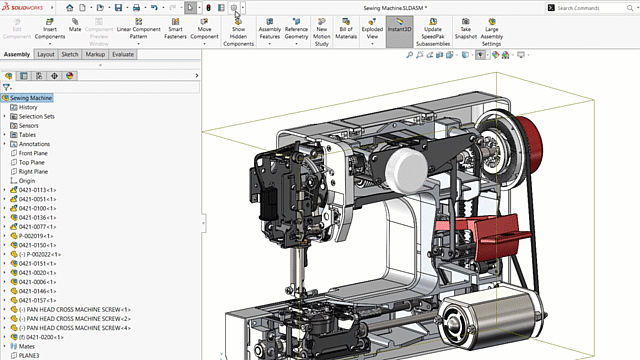Open New Motion Study

click(x=322, y=32)
